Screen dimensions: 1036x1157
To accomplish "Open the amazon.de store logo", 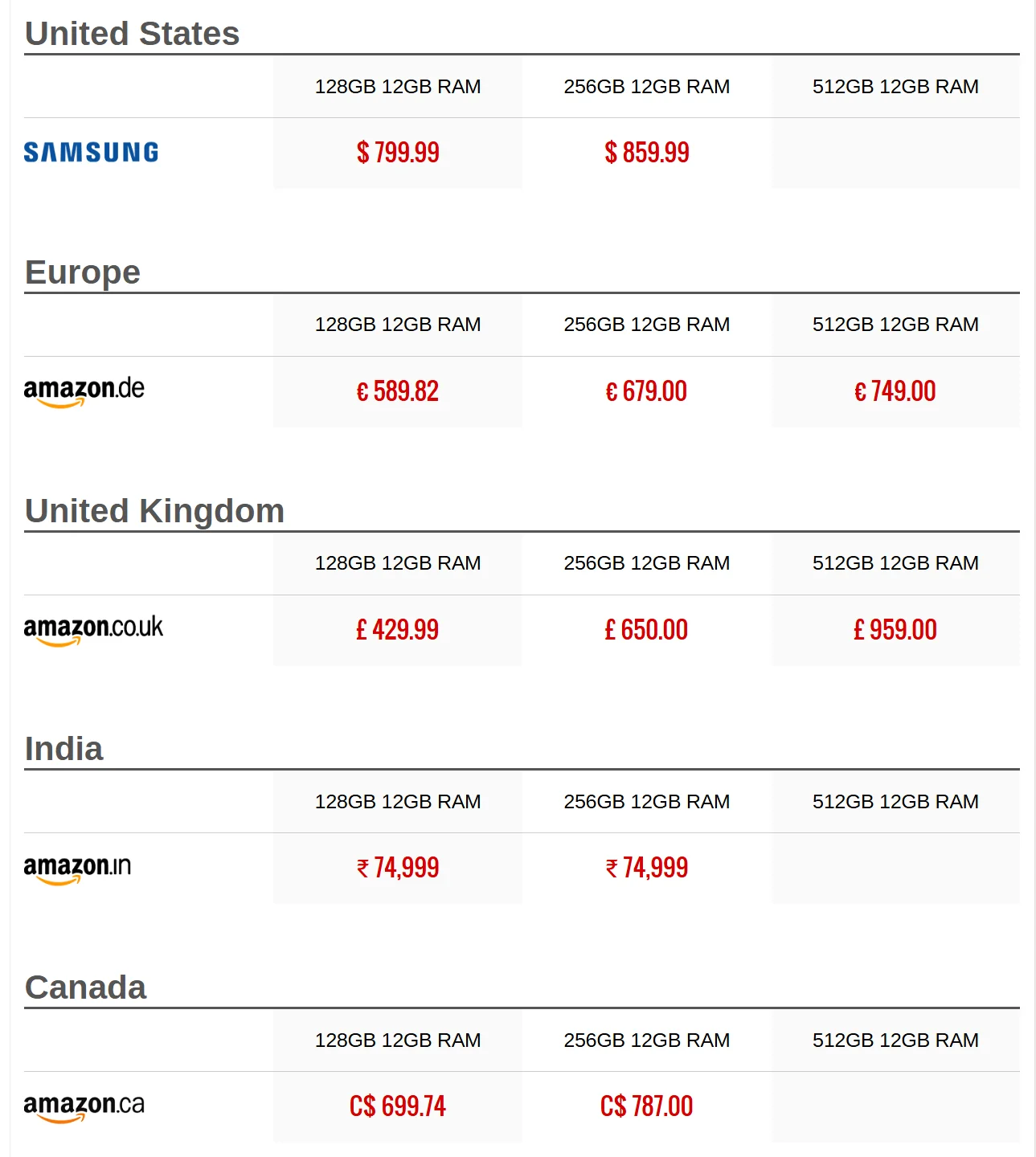I will (x=84, y=391).
